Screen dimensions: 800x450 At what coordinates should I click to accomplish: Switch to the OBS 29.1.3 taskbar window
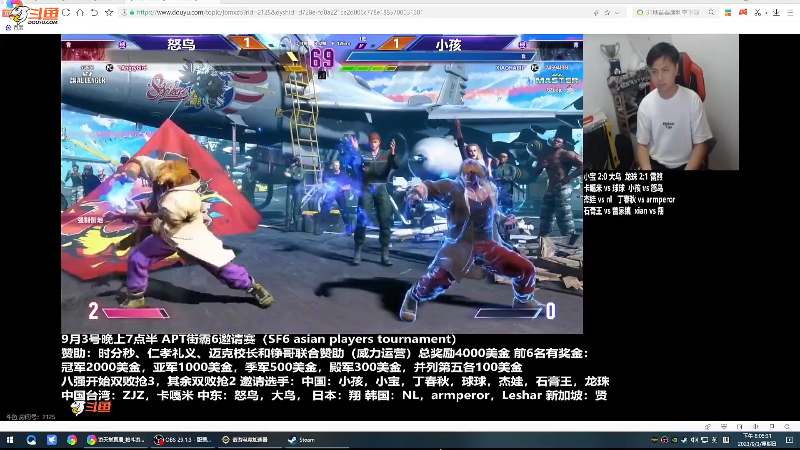coord(183,439)
